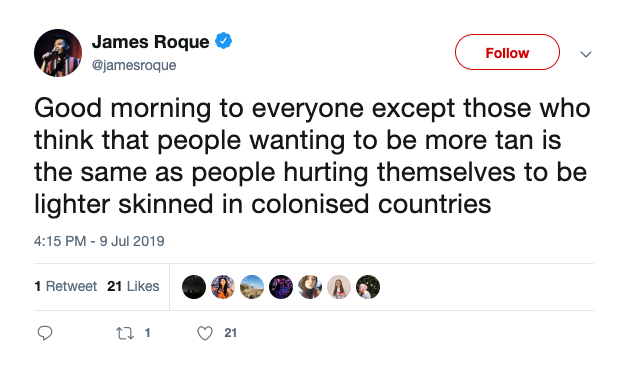
Task: Open the 4:15 PM - 9 Jul 2019 timestamp
Action: (x=99, y=241)
